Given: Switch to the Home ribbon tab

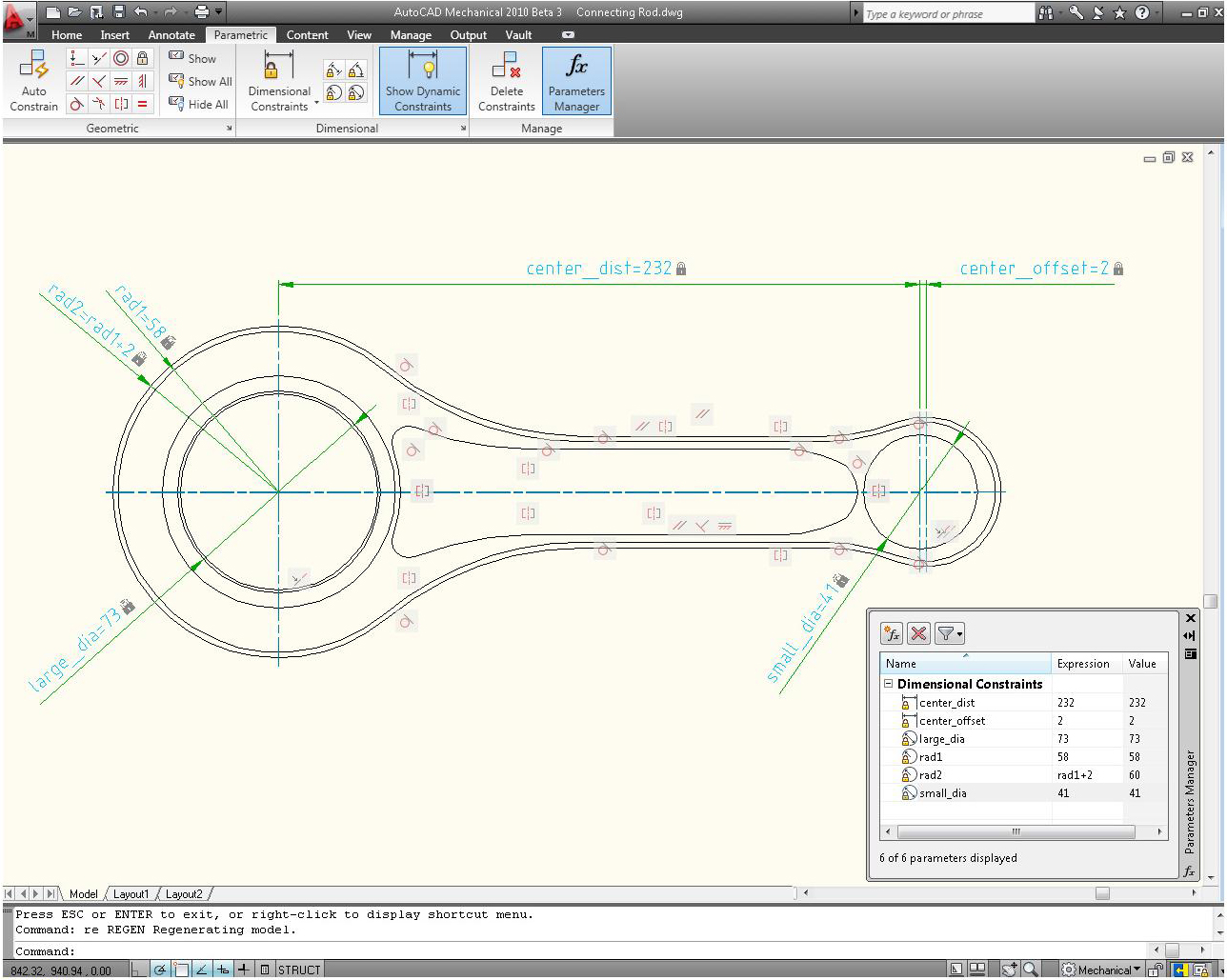Looking at the screenshot, I should tap(67, 35).
